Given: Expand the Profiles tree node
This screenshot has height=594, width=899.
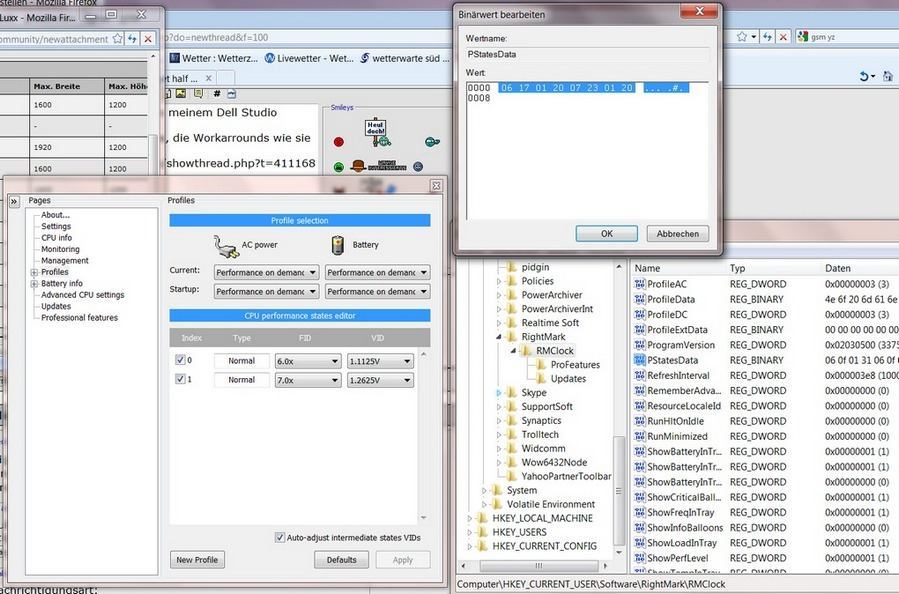Looking at the screenshot, I should click(x=34, y=272).
